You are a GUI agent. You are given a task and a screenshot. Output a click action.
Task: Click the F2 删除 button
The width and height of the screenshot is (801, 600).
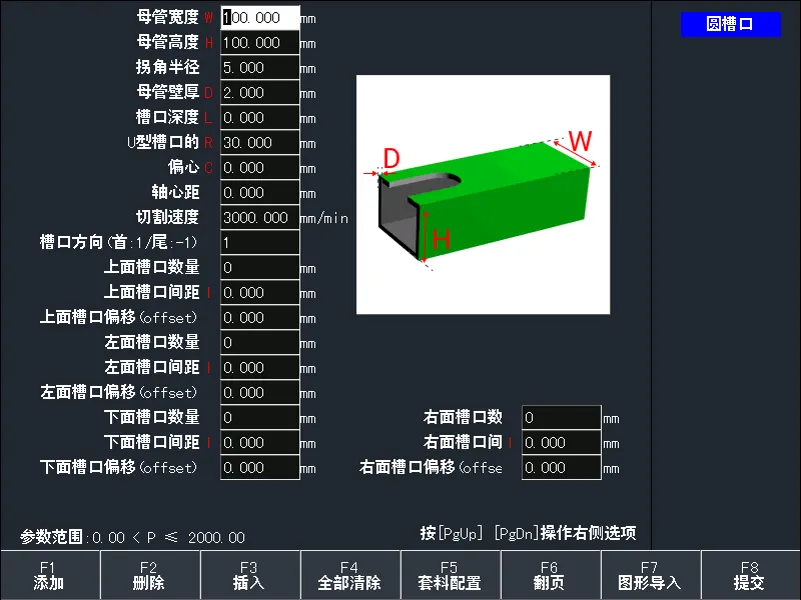pyautogui.click(x=150, y=575)
